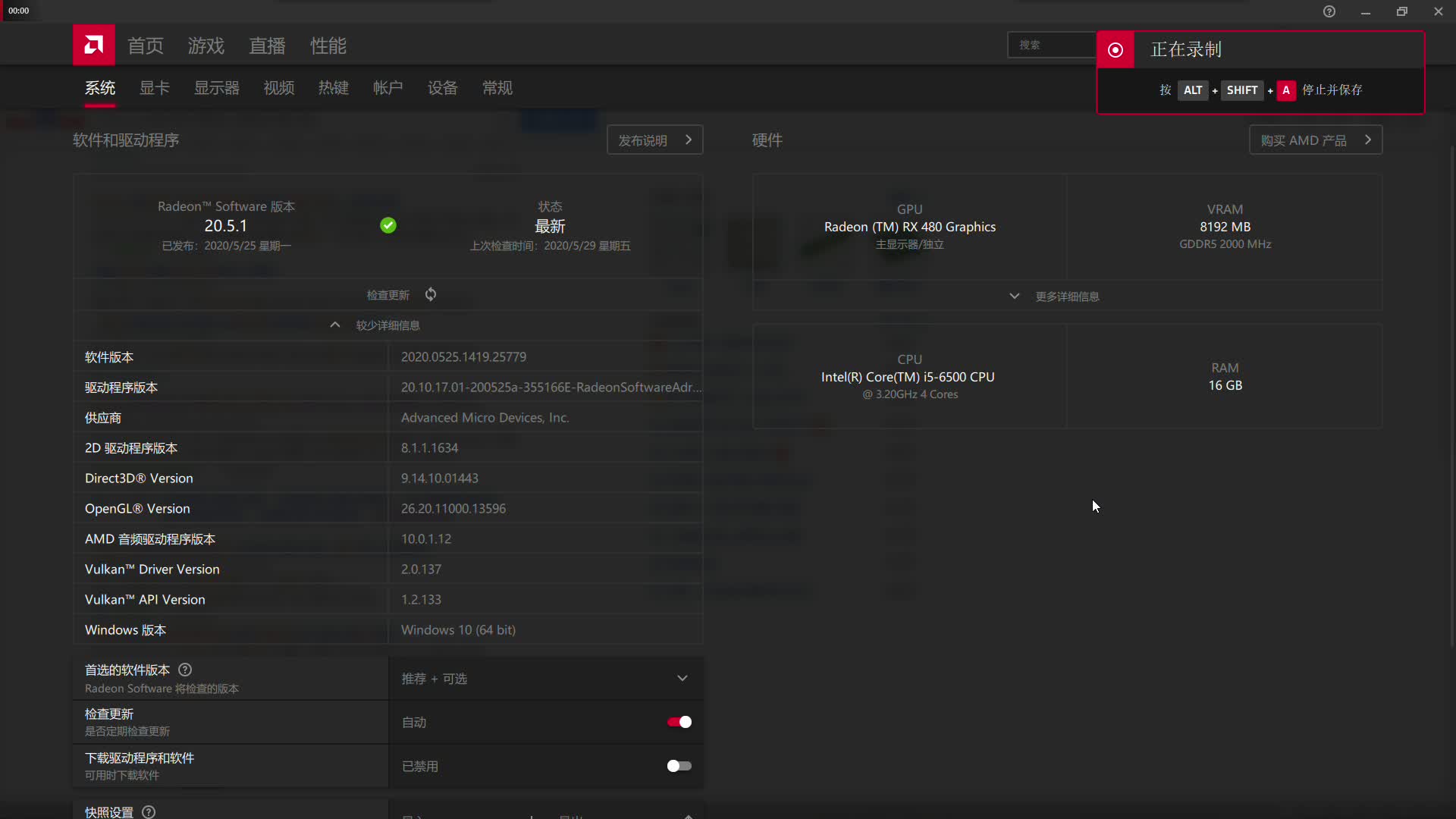Open the 推荐 + 可选 dropdown

click(545, 679)
